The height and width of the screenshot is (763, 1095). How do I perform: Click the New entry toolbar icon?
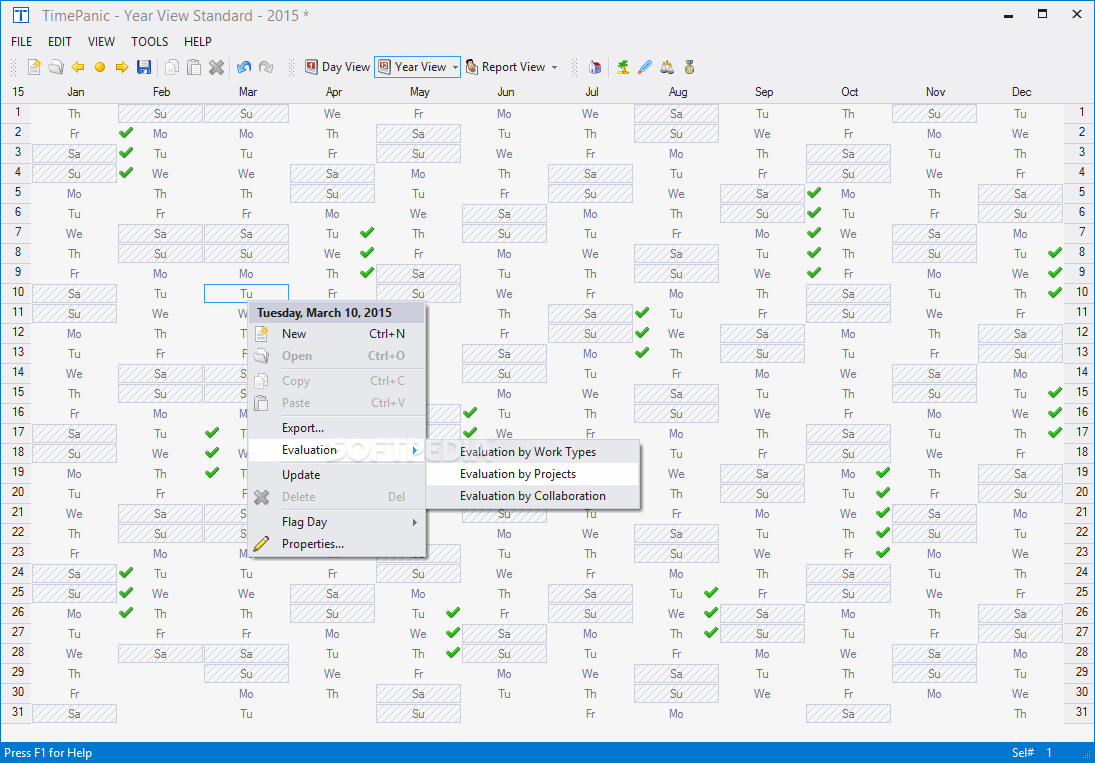tap(34, 67)
